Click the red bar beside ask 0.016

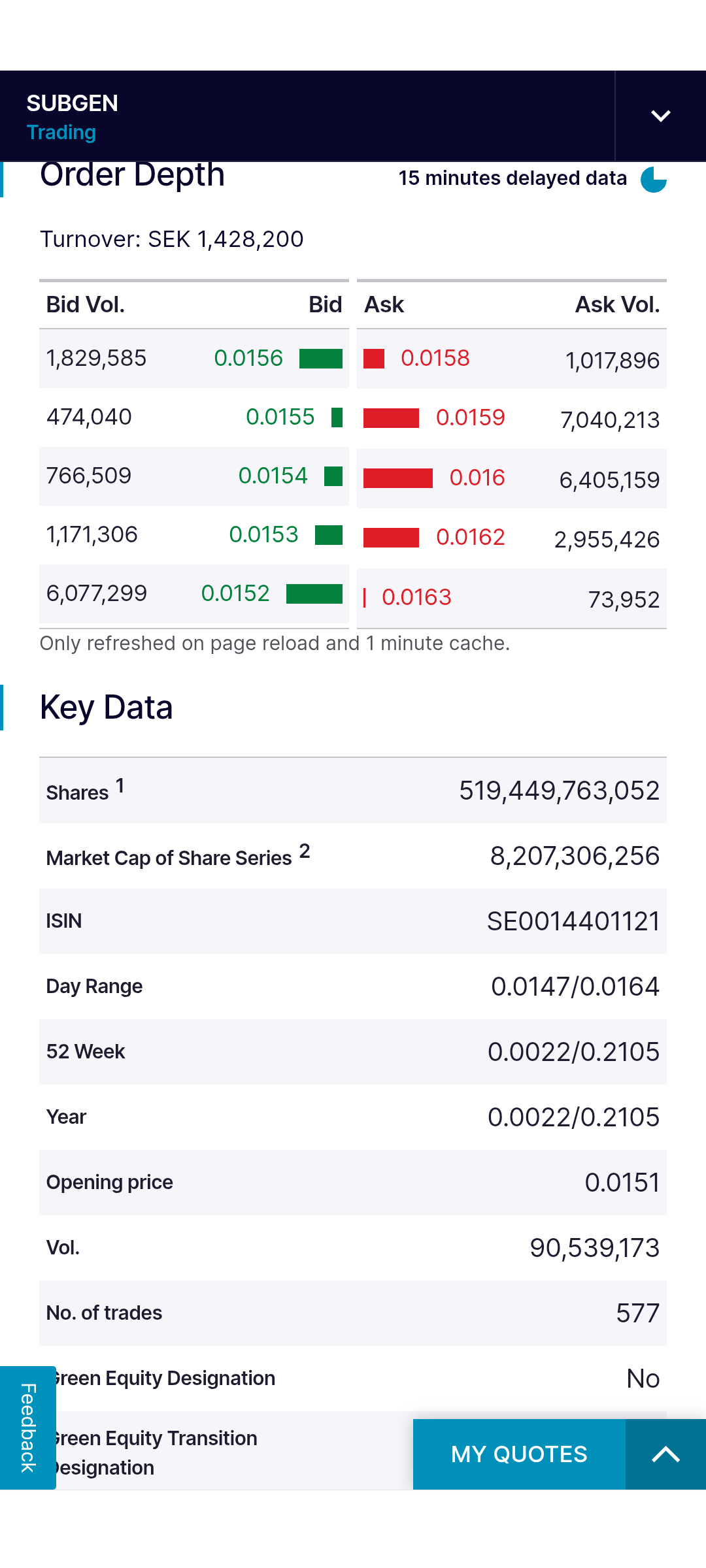[398, 478]
